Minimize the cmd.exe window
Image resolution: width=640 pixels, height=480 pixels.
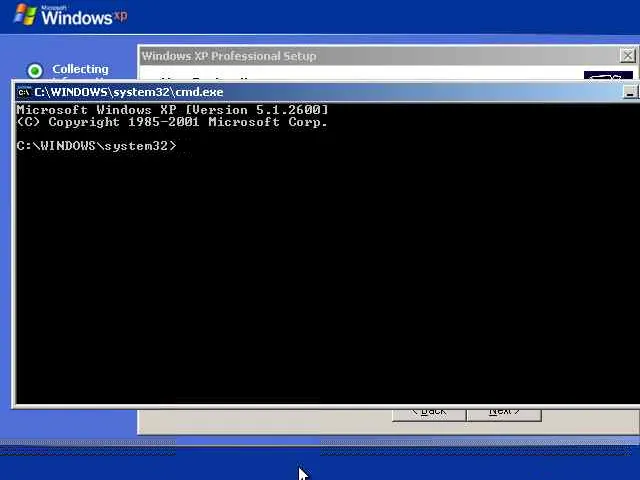tap(630, 92)
